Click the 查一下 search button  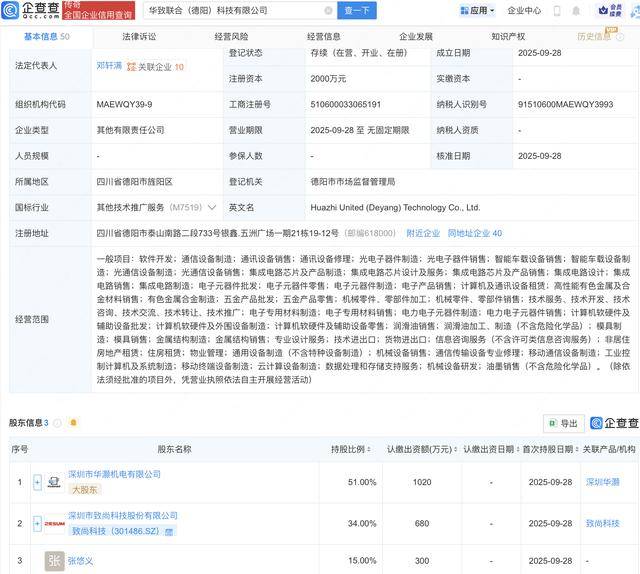click(357, 10)
